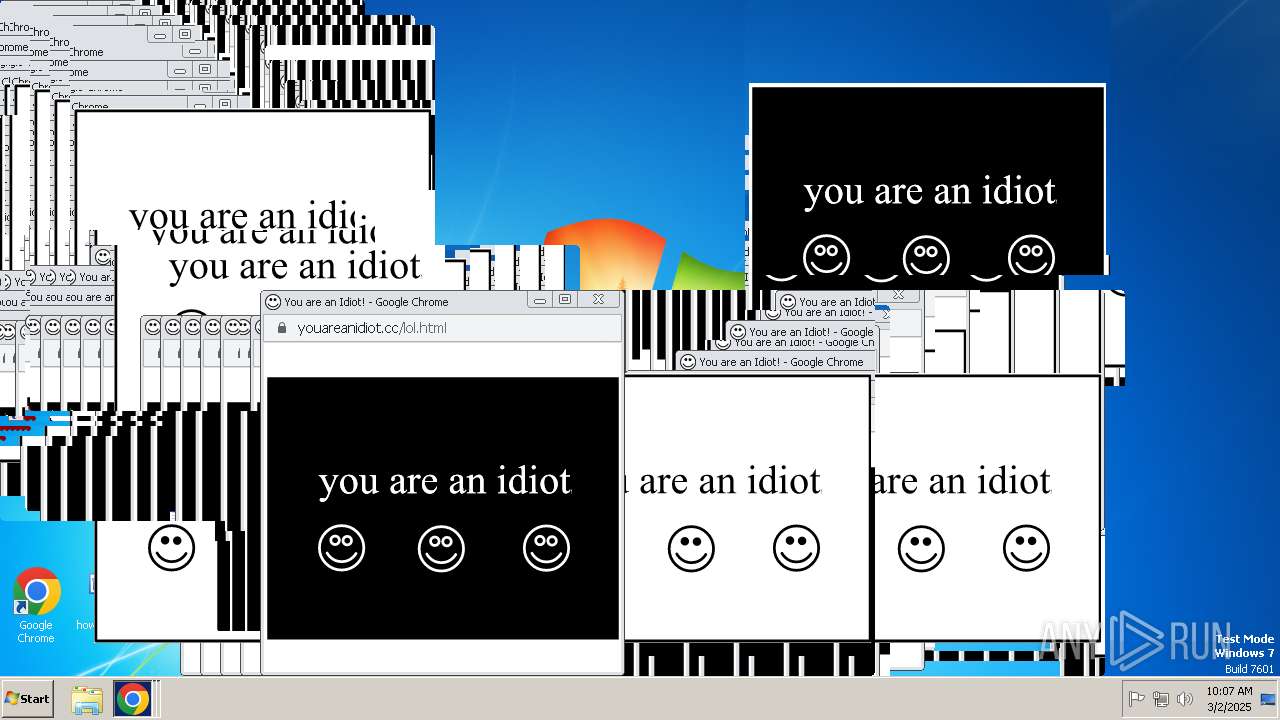1280x720 pixels.
Task: Click the center smiley in the top-right black window
Action: click(x=926, y=258)
